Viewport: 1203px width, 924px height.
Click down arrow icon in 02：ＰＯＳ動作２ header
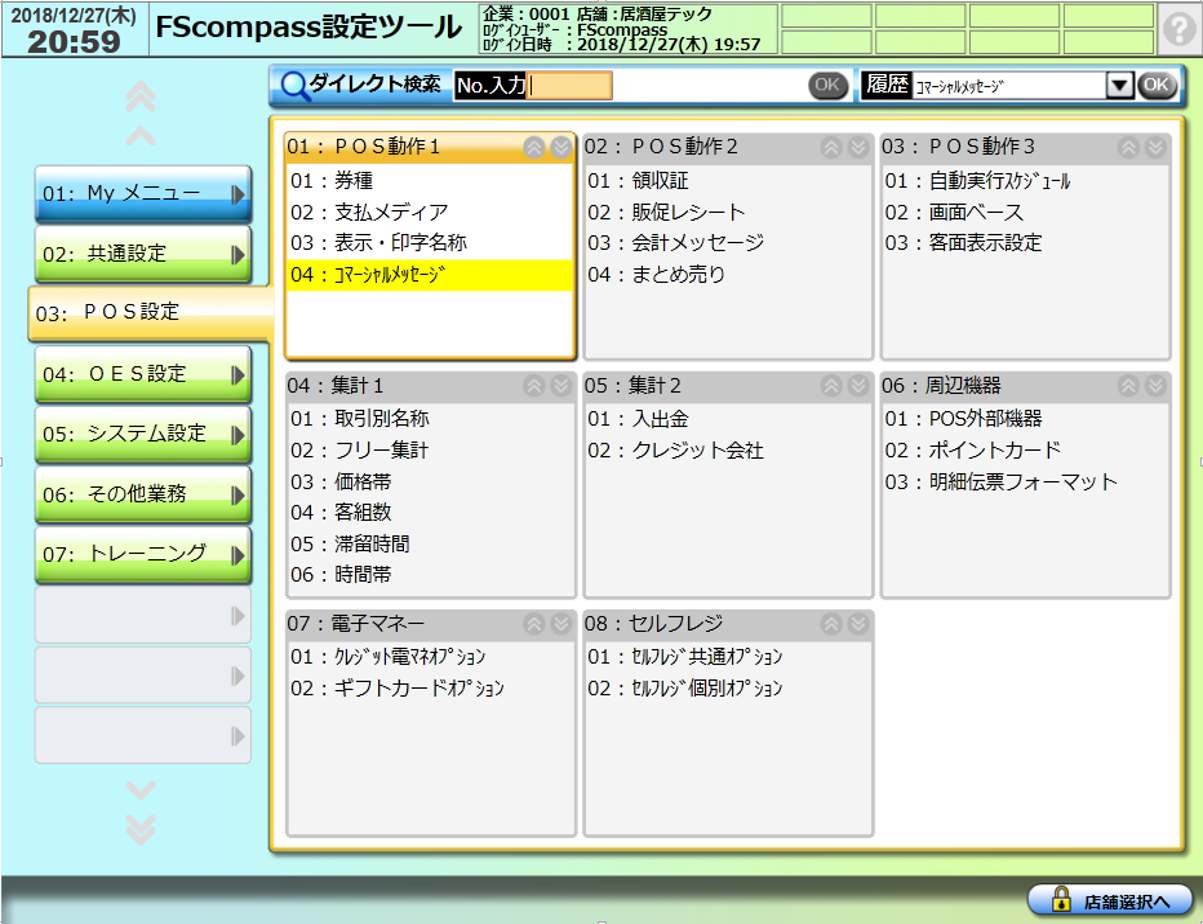click(x=858, y=147)
